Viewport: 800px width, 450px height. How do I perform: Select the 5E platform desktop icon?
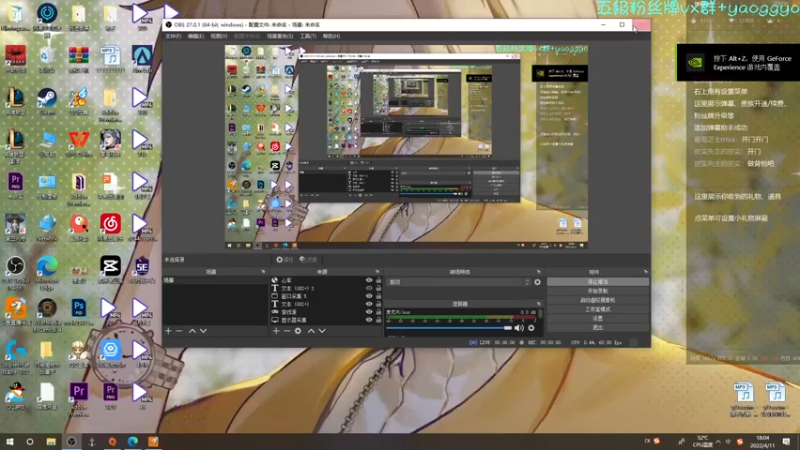point(142,270)
